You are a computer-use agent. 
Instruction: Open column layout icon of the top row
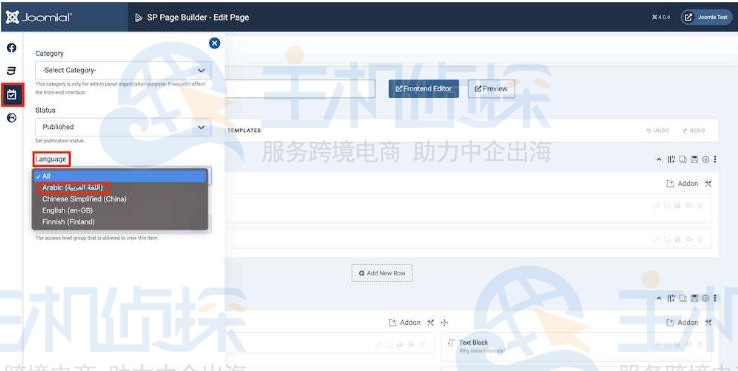(671, 160)
